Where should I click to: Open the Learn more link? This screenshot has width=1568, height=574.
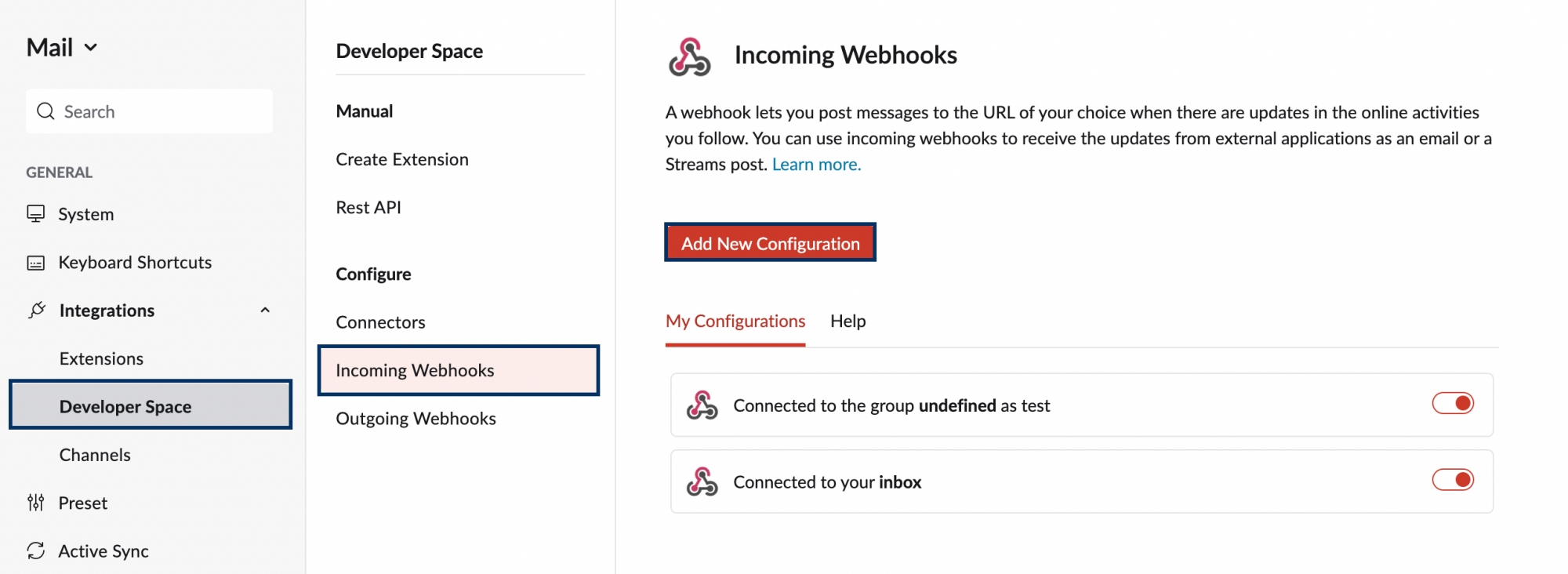coord(816,164)
